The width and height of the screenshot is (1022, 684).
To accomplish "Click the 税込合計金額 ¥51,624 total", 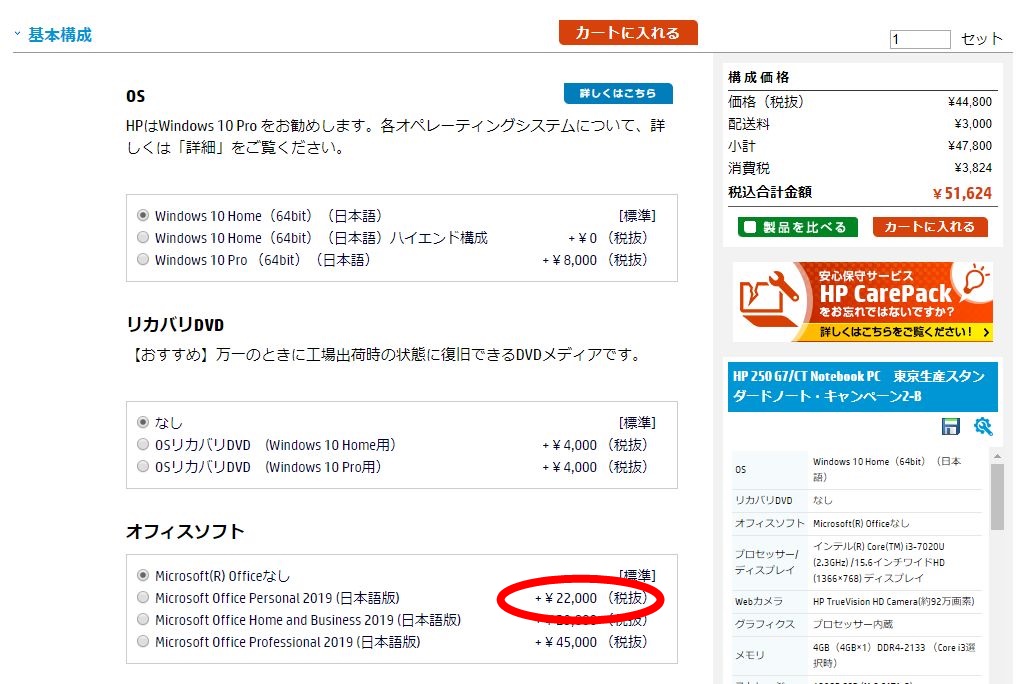I will point(860,193).
